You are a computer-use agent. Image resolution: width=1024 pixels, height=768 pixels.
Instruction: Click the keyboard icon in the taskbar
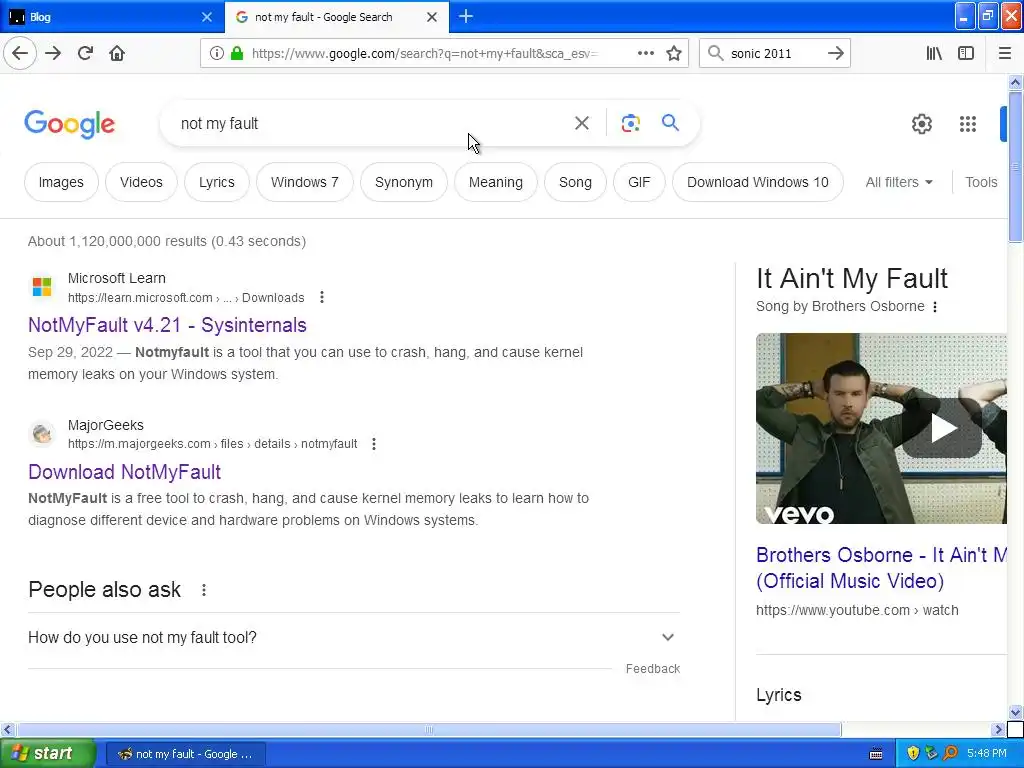click(x=876, y=754)
